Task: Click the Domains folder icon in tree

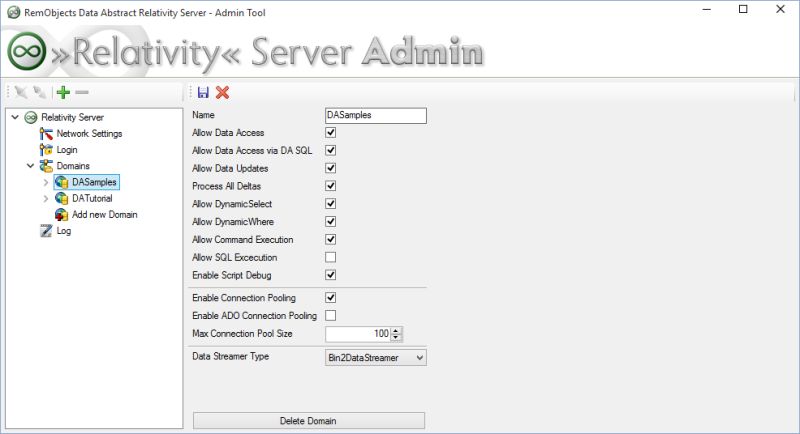Action: (46, 166)
